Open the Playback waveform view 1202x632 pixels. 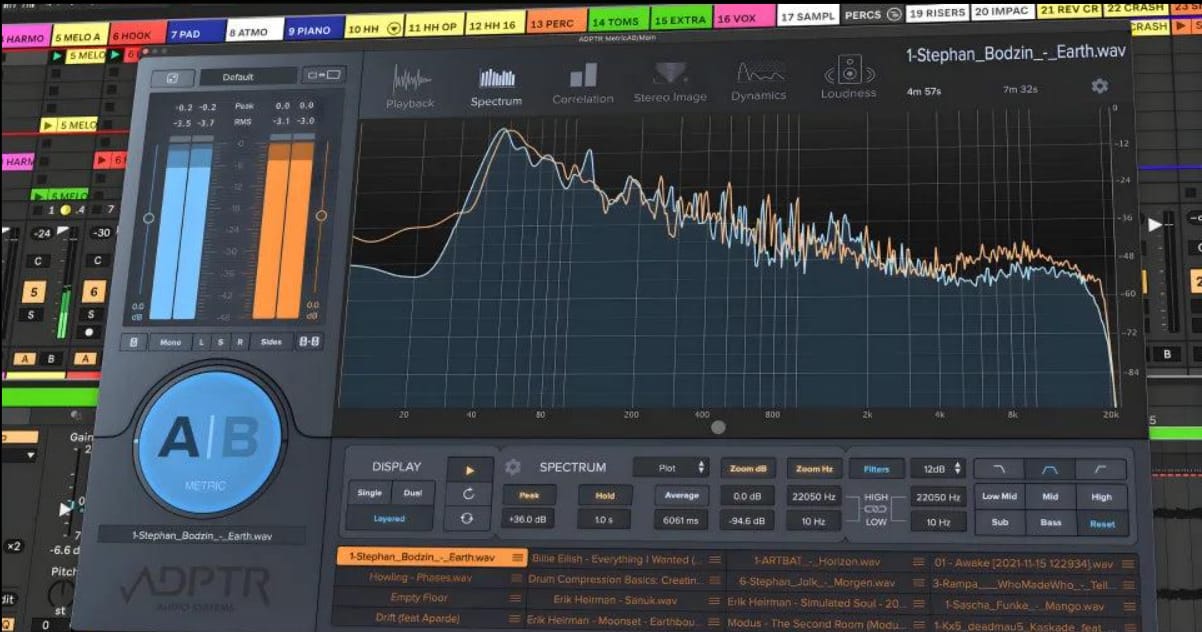410,85
